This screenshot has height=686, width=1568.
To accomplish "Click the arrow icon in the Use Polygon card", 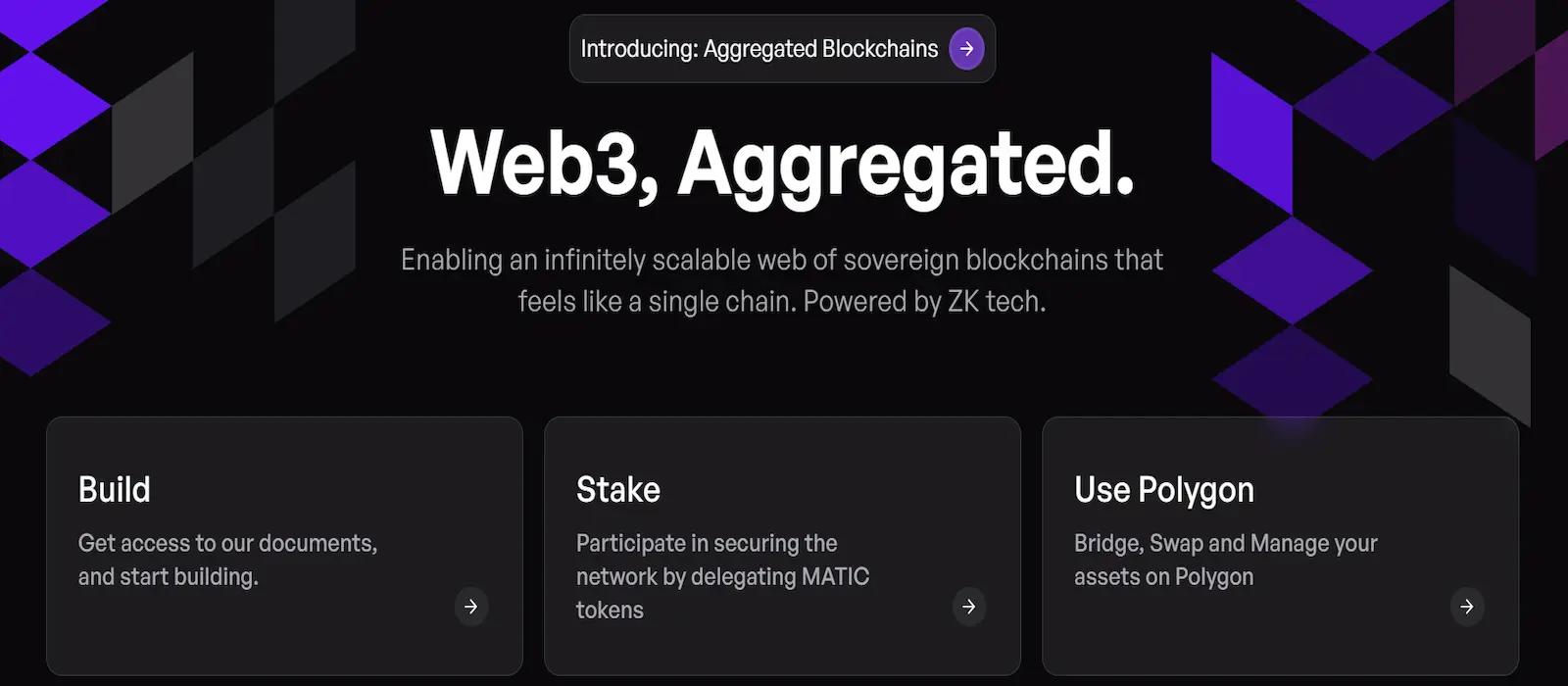I will tap(1467, 607).
